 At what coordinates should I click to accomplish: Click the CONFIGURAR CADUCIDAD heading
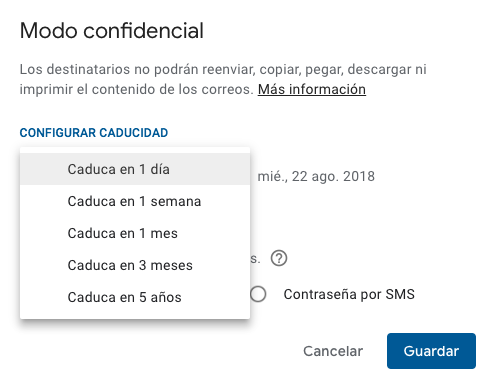[94, 133]
